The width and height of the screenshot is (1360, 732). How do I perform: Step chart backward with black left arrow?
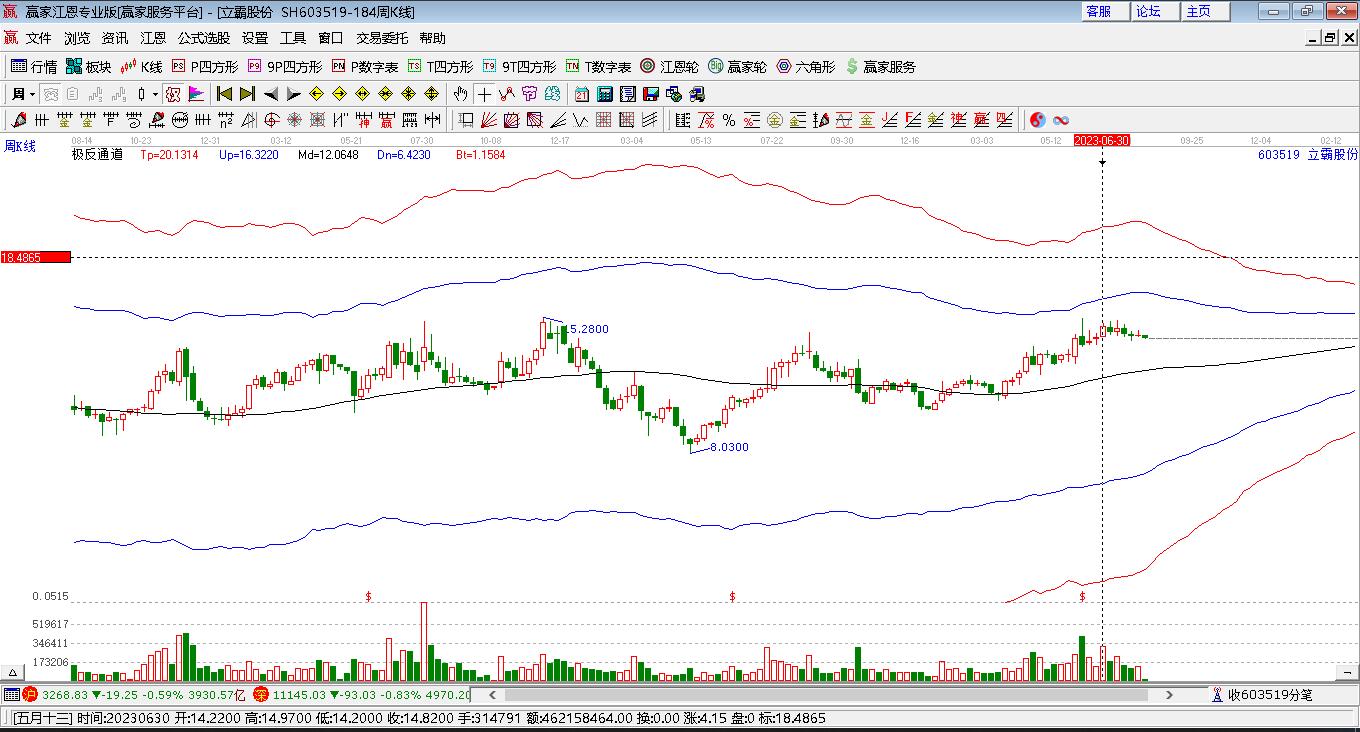[x=270, y=94]
